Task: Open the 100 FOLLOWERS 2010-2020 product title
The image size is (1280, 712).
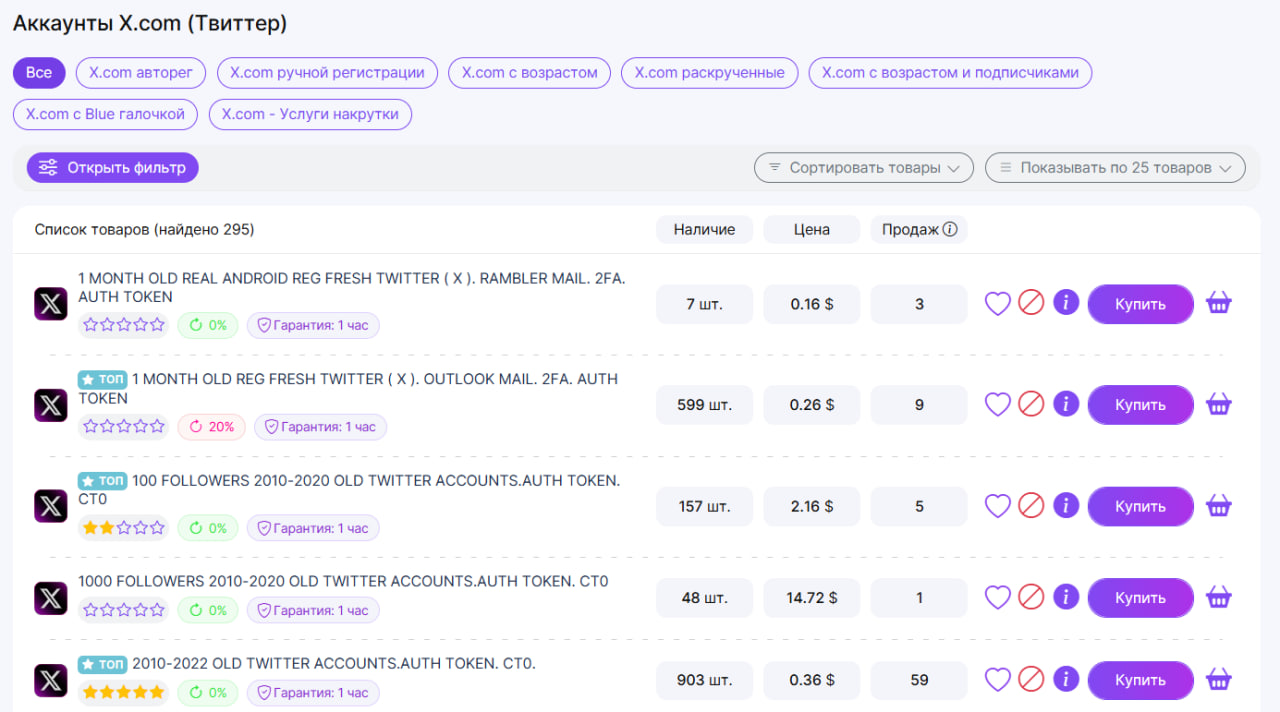Action: pyautogui.click(x=349, y=490)
